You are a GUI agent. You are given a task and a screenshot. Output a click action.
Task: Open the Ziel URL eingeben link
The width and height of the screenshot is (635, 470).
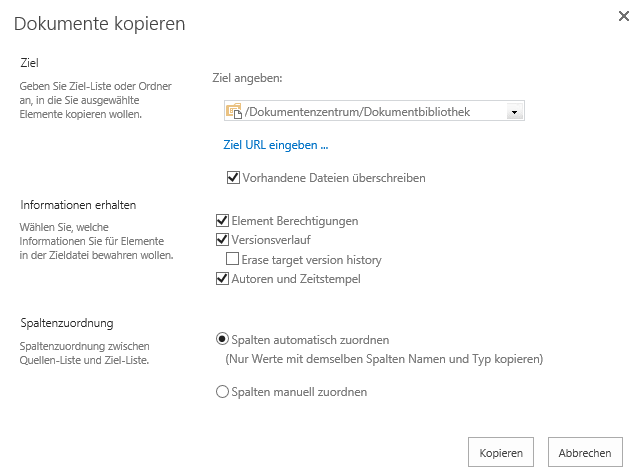tap(276, 145)
